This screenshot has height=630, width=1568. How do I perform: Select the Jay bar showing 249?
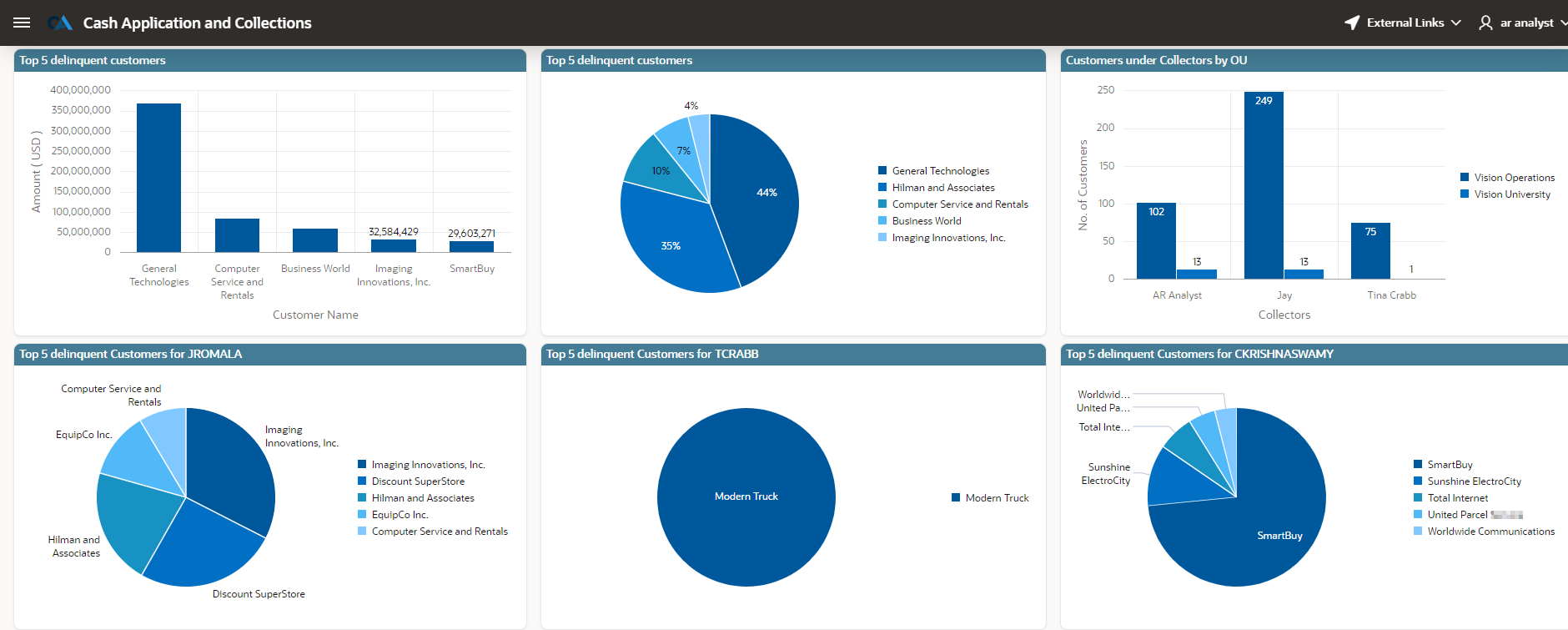1264,185
